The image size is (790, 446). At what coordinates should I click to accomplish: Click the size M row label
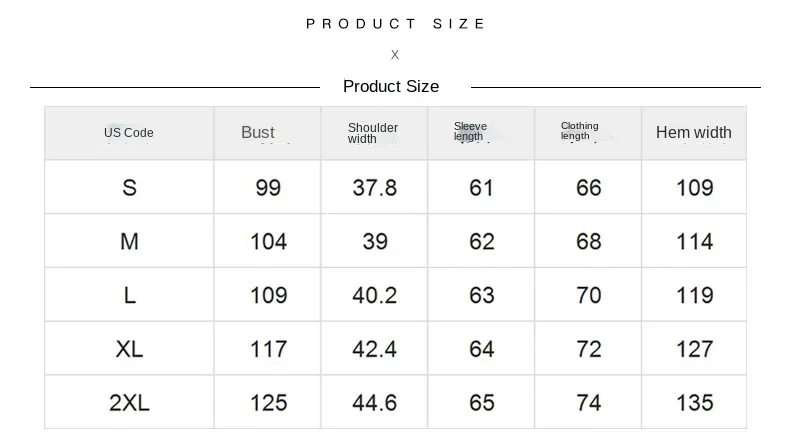[129, 241]
